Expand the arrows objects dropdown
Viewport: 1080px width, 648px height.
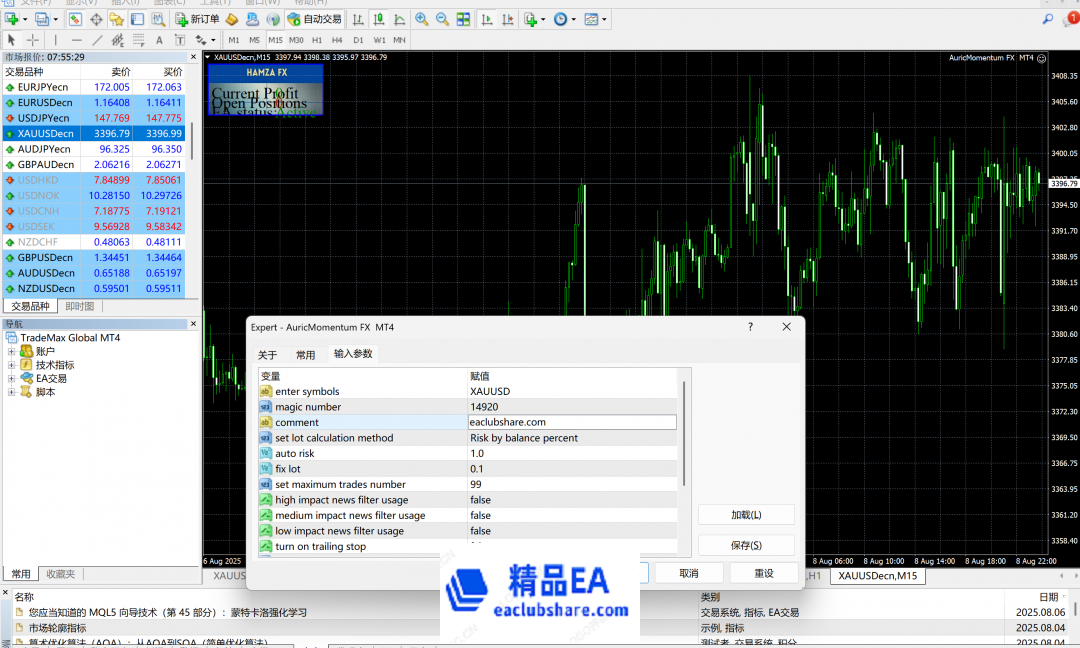click(213, 40)
